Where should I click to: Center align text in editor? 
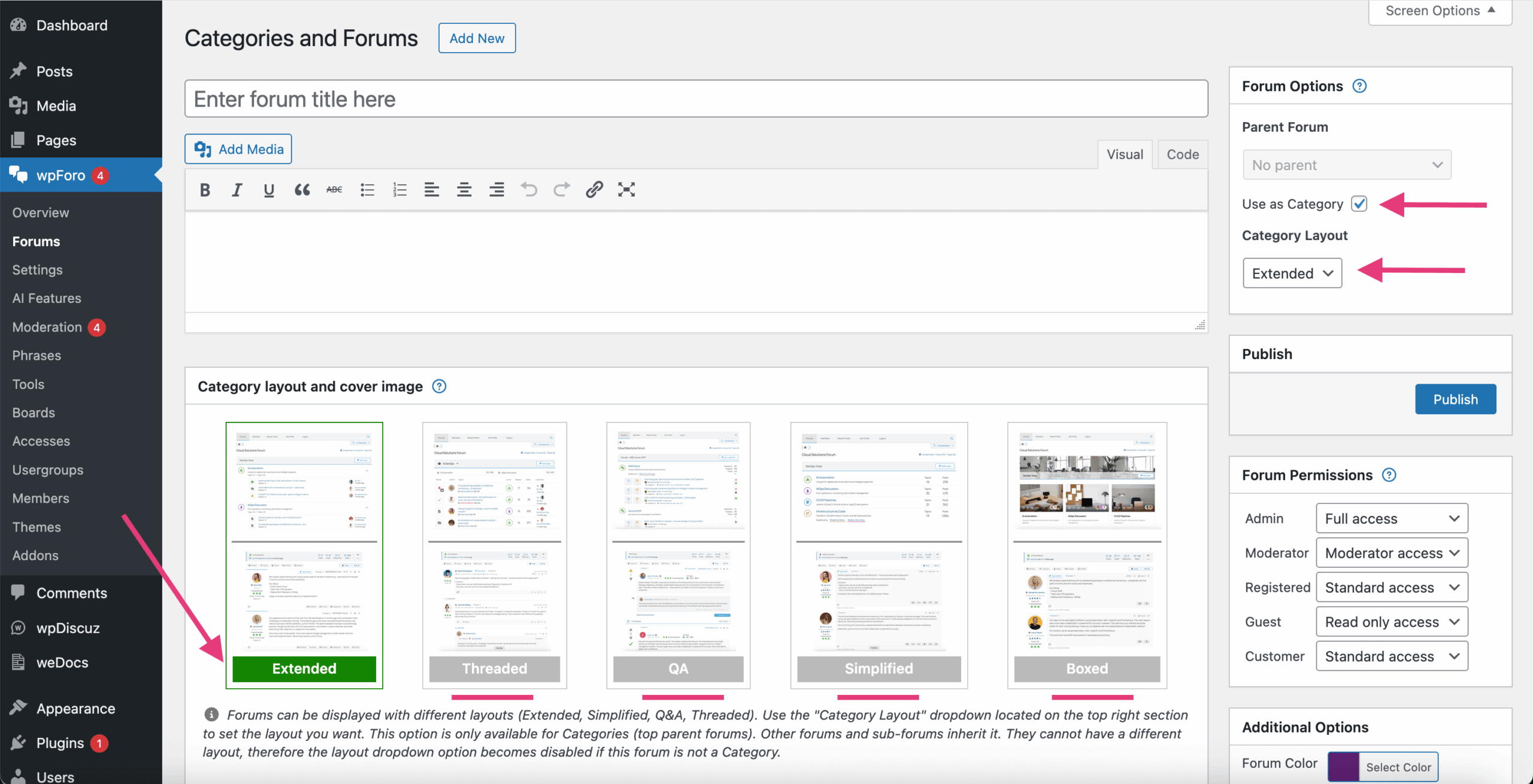(x=464, y=190)
